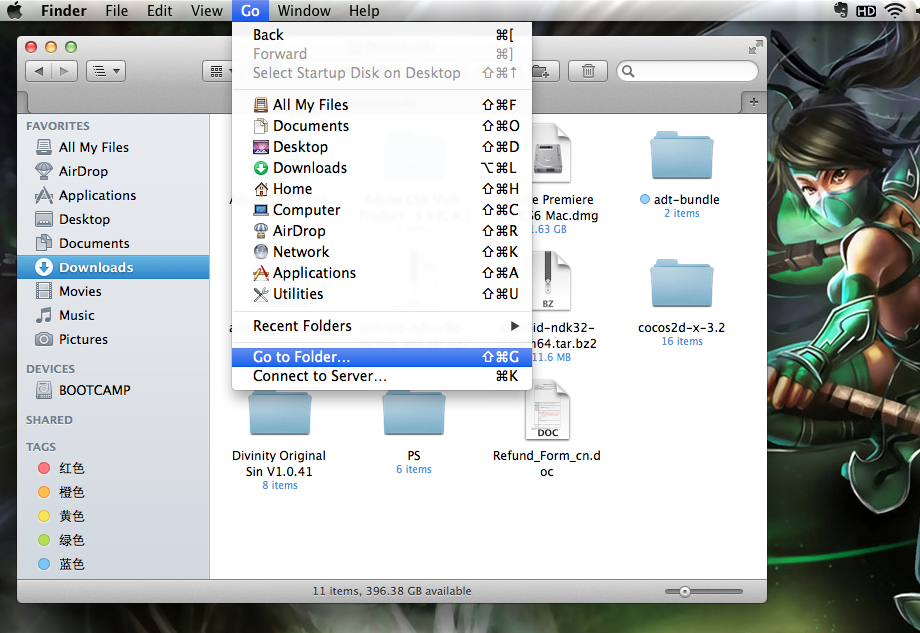Open the Apple menu
This screenshot has height=633, width=920.
click(15, 11)
